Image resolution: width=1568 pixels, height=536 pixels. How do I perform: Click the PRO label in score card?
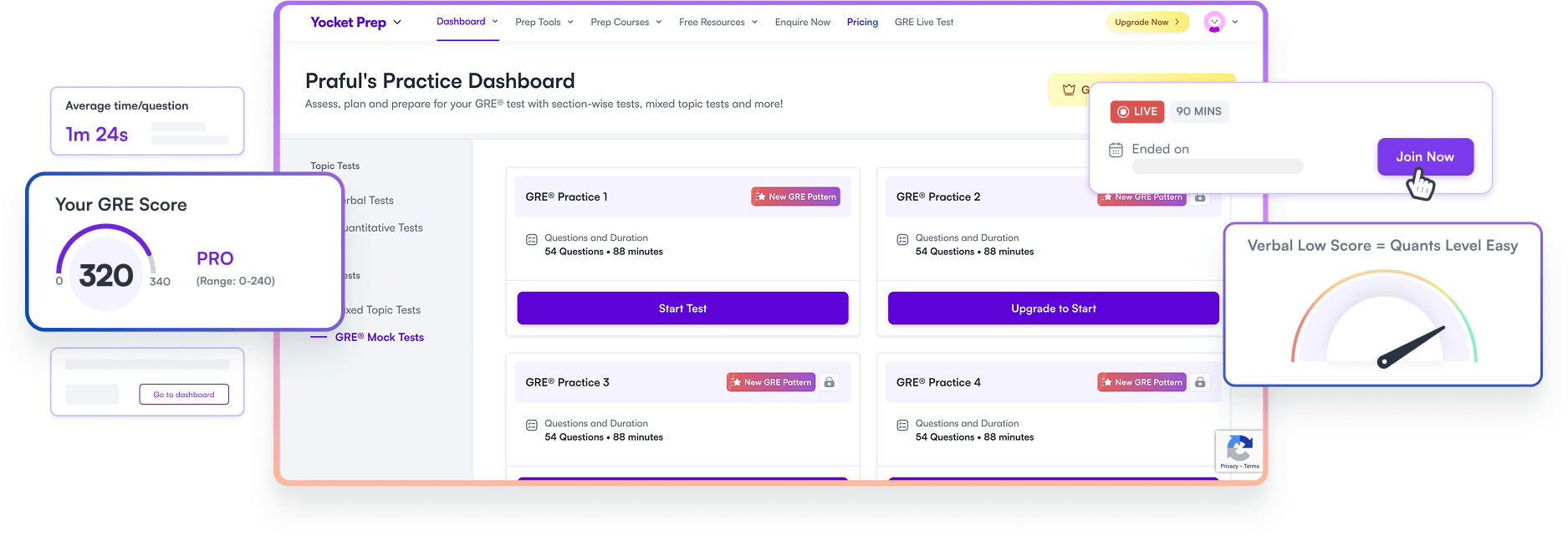coord(215,259)
